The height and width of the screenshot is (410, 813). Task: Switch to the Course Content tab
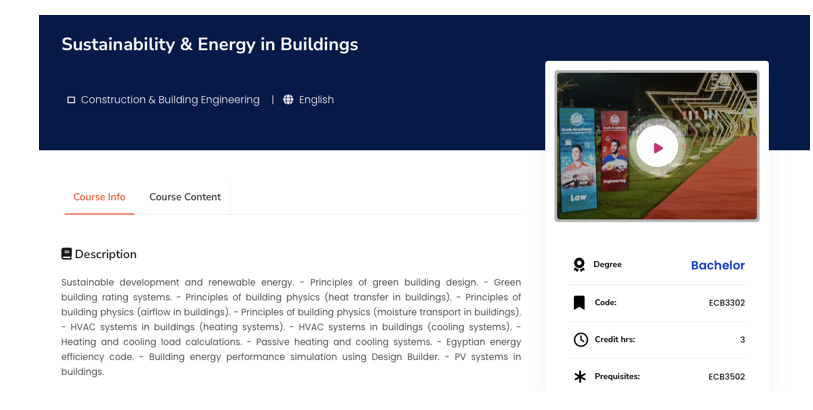[x=185, y=197]
